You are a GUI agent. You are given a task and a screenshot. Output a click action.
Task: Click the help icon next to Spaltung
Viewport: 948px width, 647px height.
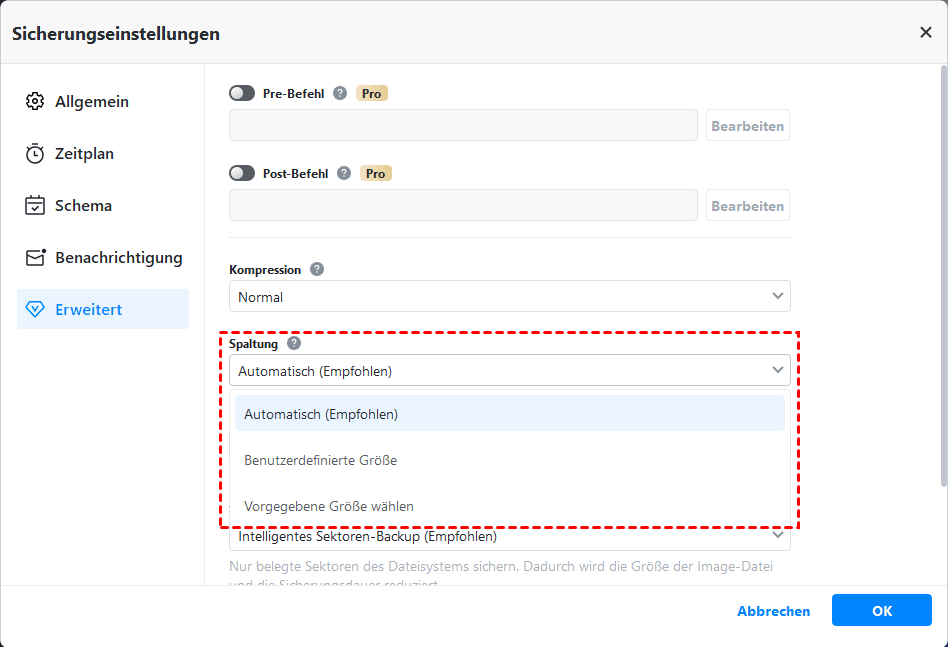(x=294, y=343)
